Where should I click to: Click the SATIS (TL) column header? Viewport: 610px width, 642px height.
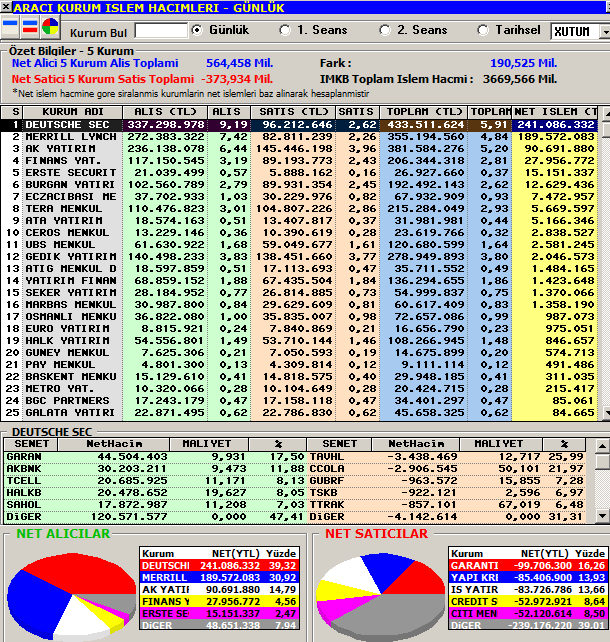click(294, 112)
